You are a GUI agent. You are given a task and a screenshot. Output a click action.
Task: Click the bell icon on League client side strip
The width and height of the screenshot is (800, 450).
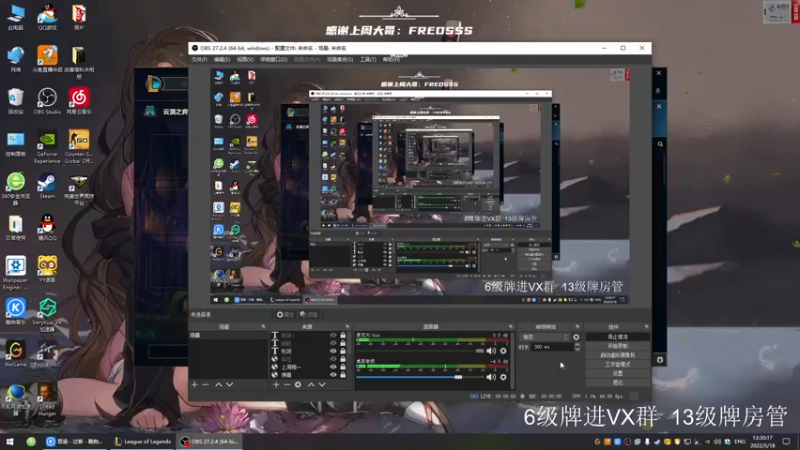click(x=658, y=91)
